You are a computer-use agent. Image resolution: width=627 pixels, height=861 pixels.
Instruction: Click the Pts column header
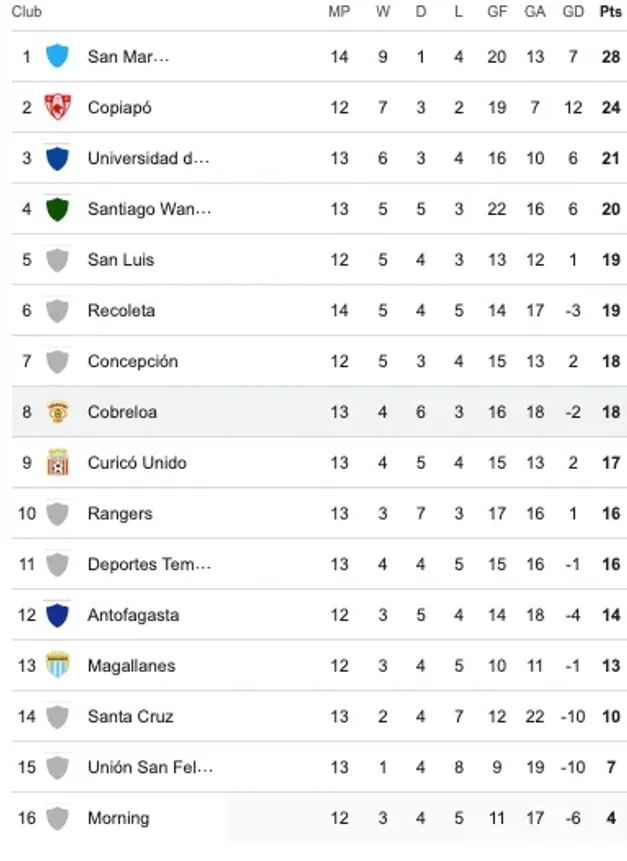click(x=610, y=12)
